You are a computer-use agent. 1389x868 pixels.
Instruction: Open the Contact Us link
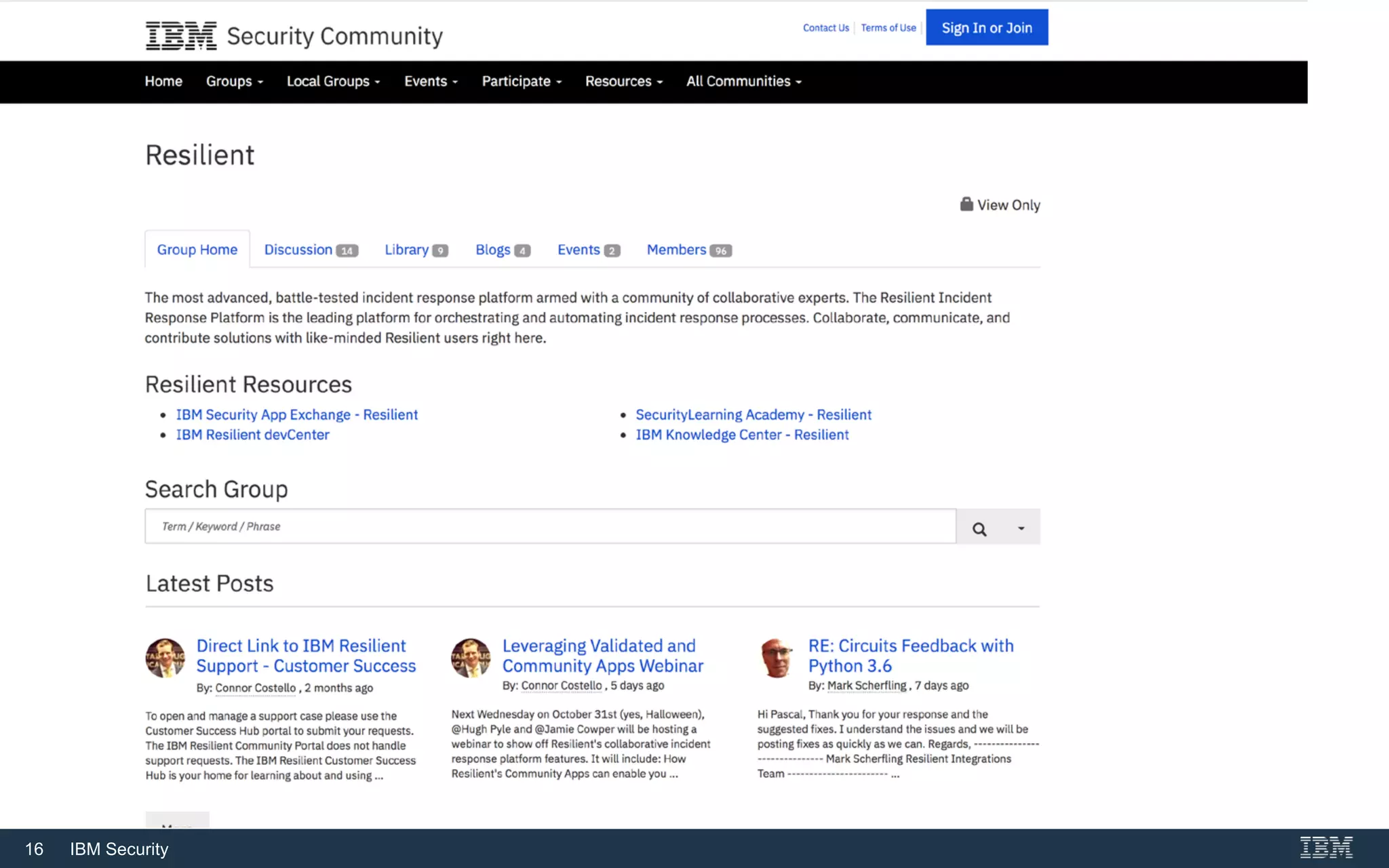[x=826, y=28]
